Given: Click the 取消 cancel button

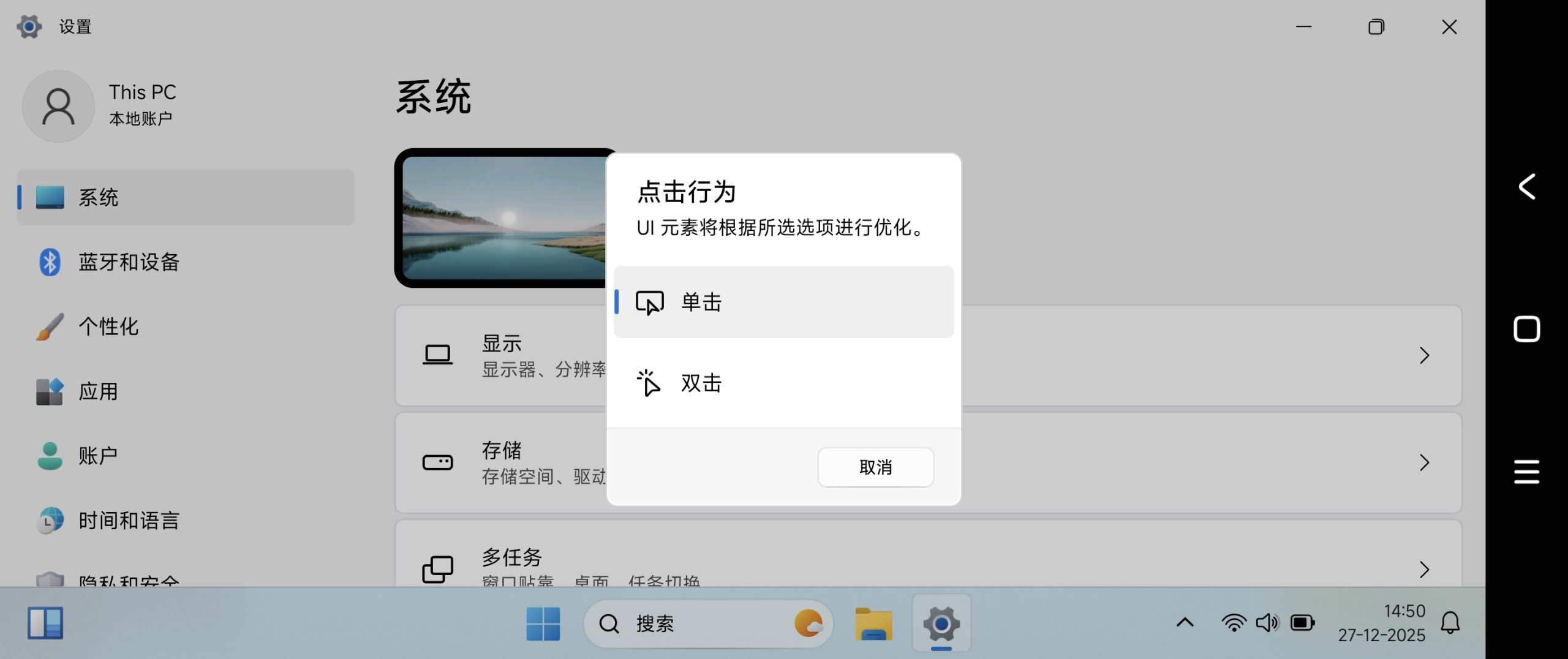Looking at the screenshot, I should pos(875,467).
